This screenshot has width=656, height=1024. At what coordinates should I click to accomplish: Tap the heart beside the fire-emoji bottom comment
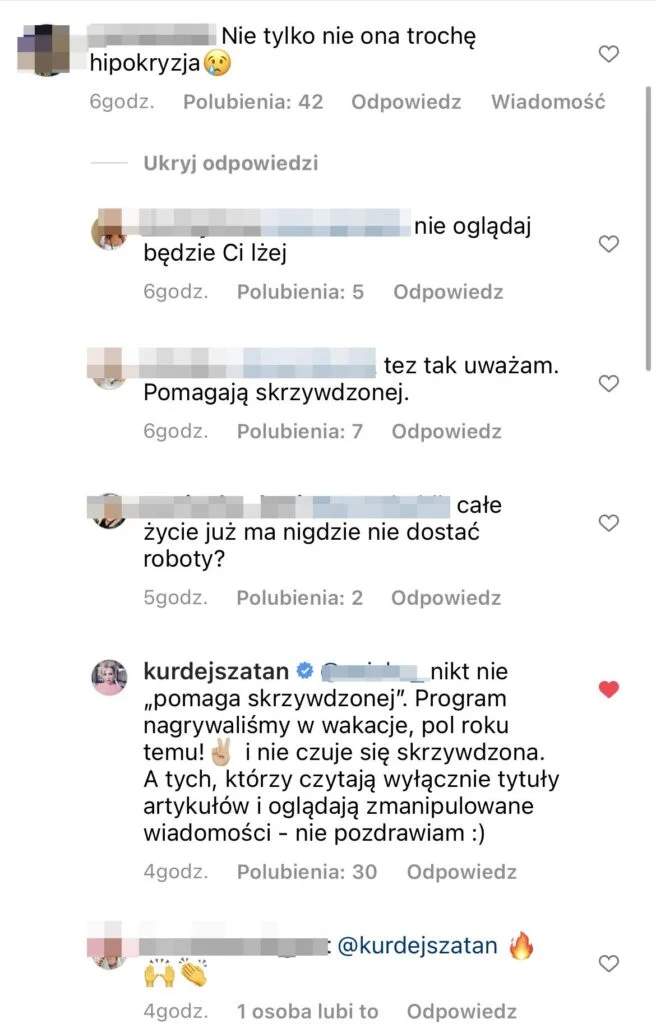tap(607, 963)
